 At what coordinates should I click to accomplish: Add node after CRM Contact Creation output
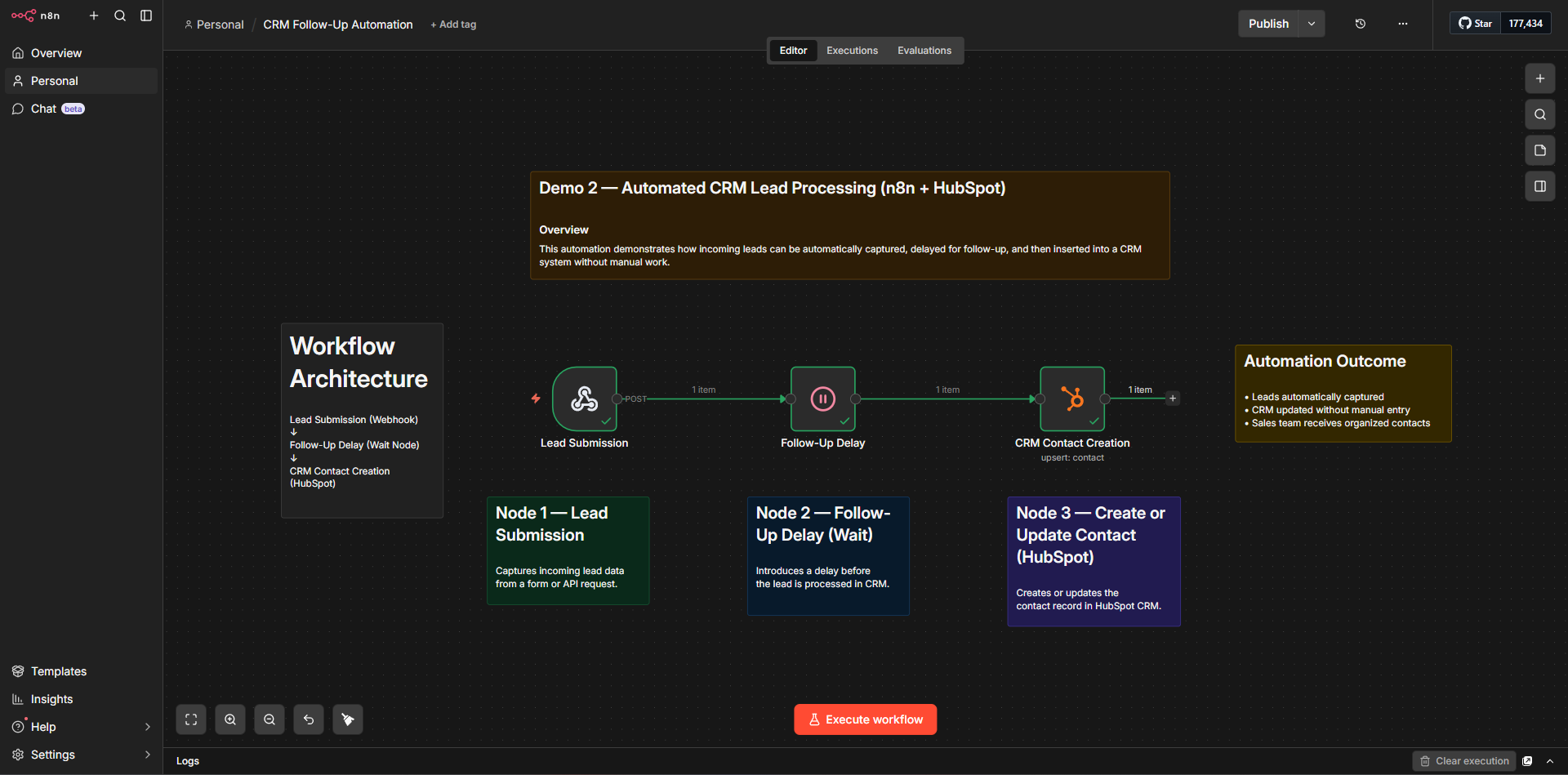1173,399
